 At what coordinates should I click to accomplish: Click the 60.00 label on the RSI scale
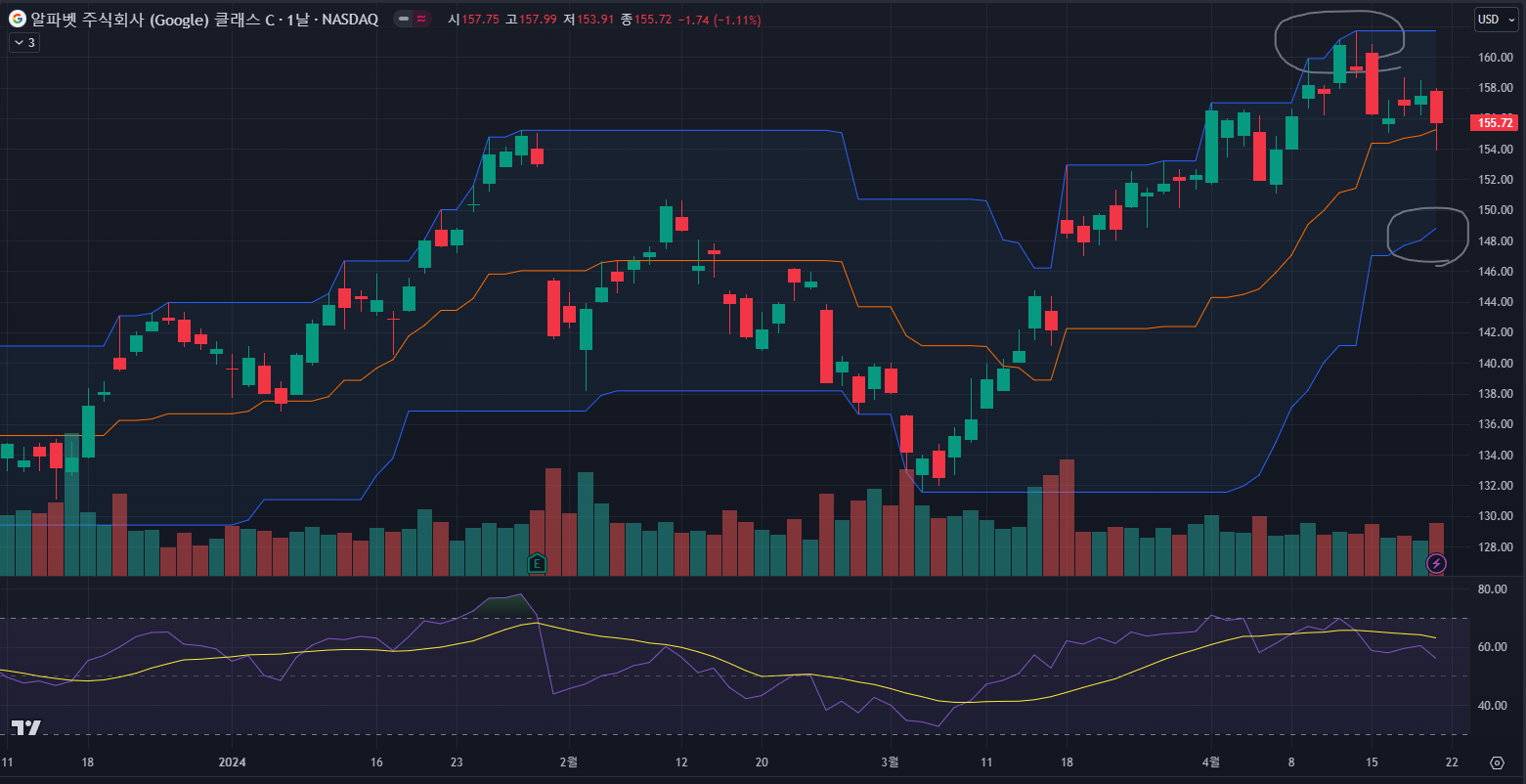pos(1492,647)
